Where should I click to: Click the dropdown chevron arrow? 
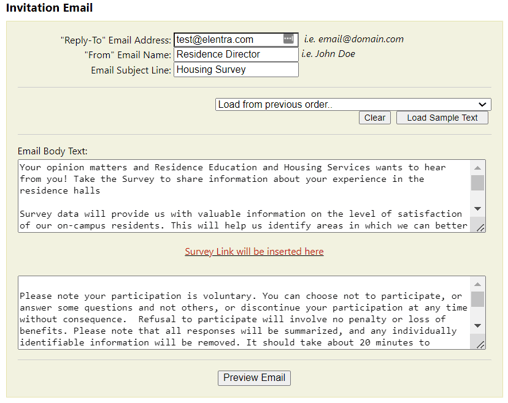[x=482, y=105]
